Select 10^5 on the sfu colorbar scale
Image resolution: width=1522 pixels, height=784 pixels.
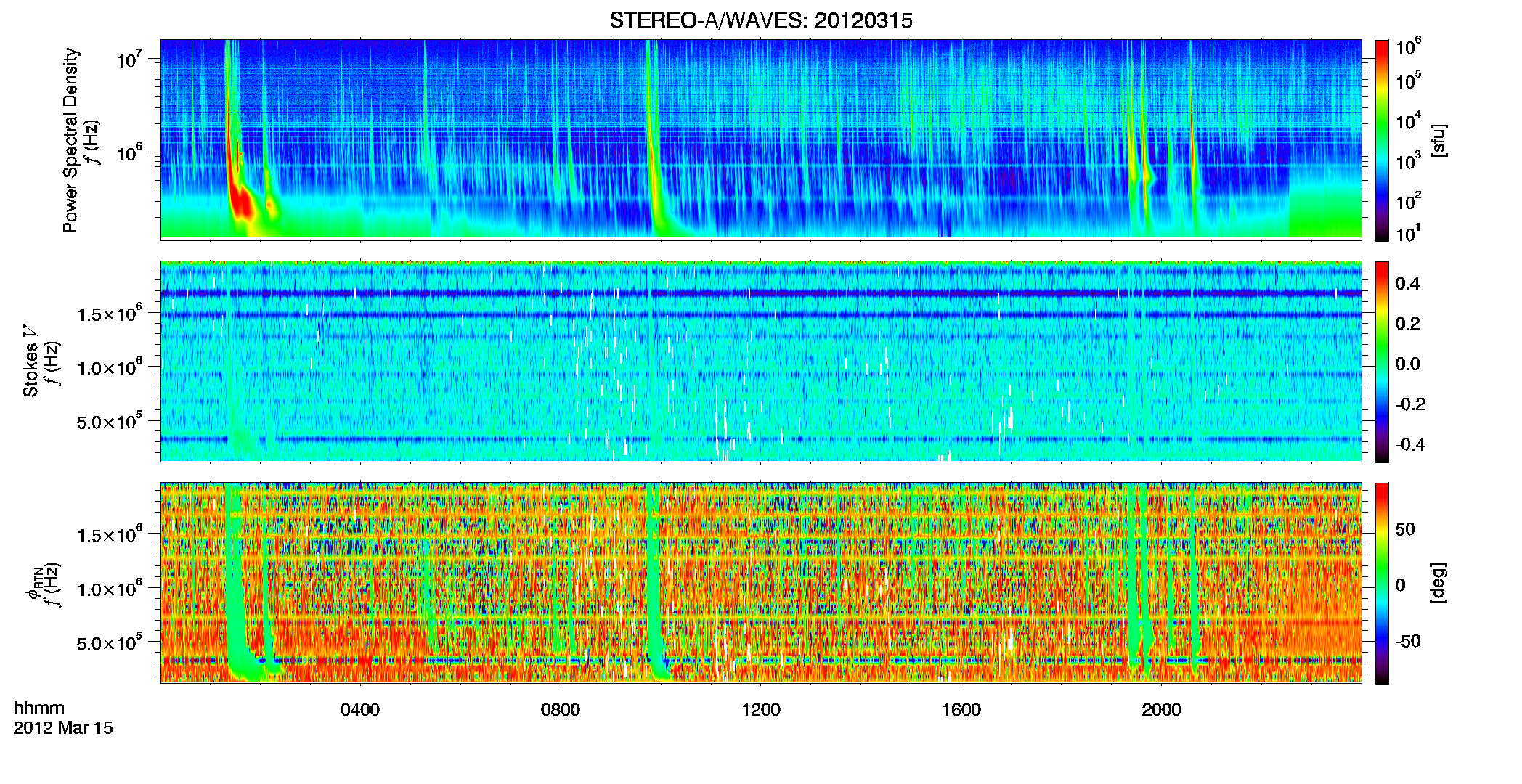tap(1409, 81)
